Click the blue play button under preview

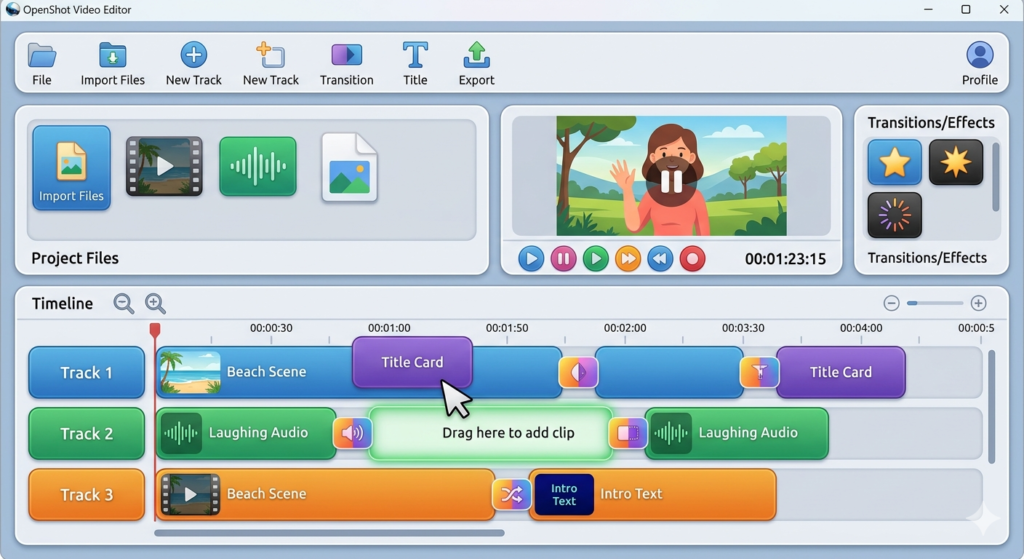531,259
